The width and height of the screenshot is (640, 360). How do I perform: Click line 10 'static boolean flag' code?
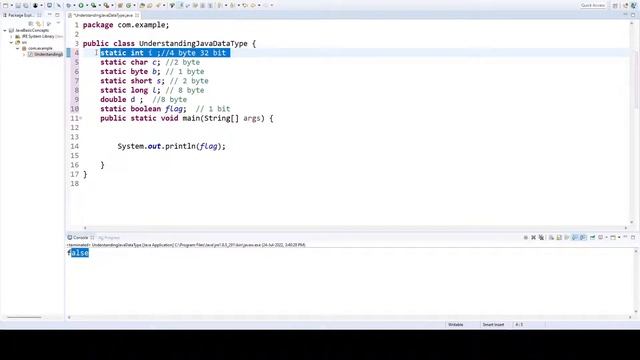point(165,109)
